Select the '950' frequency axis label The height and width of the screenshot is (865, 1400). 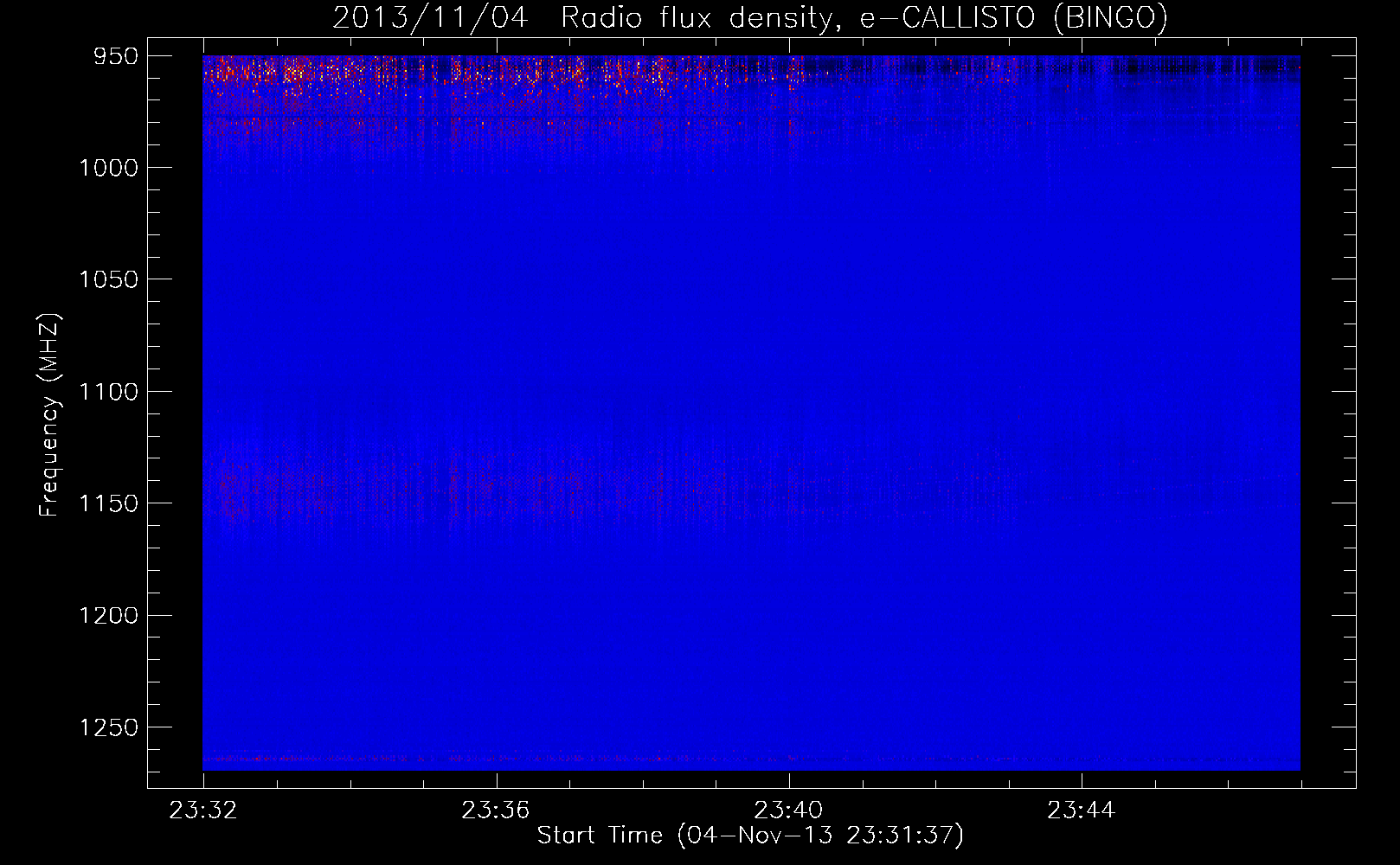[x=117, y=56]
